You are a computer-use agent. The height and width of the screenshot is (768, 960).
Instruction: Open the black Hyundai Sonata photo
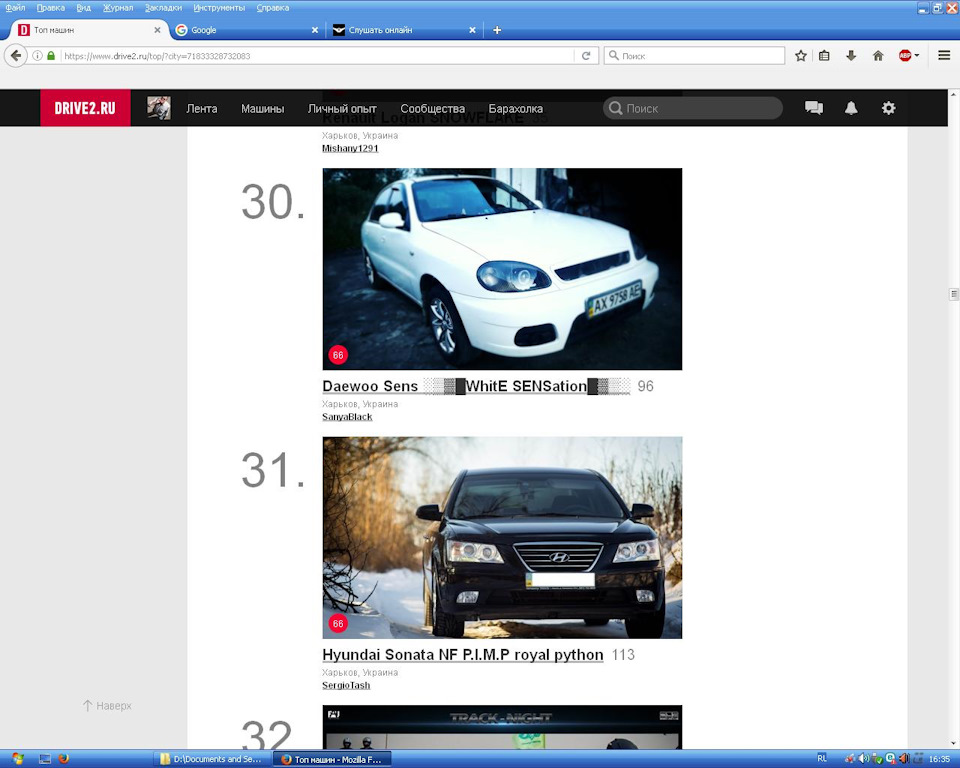coord(502,538)
